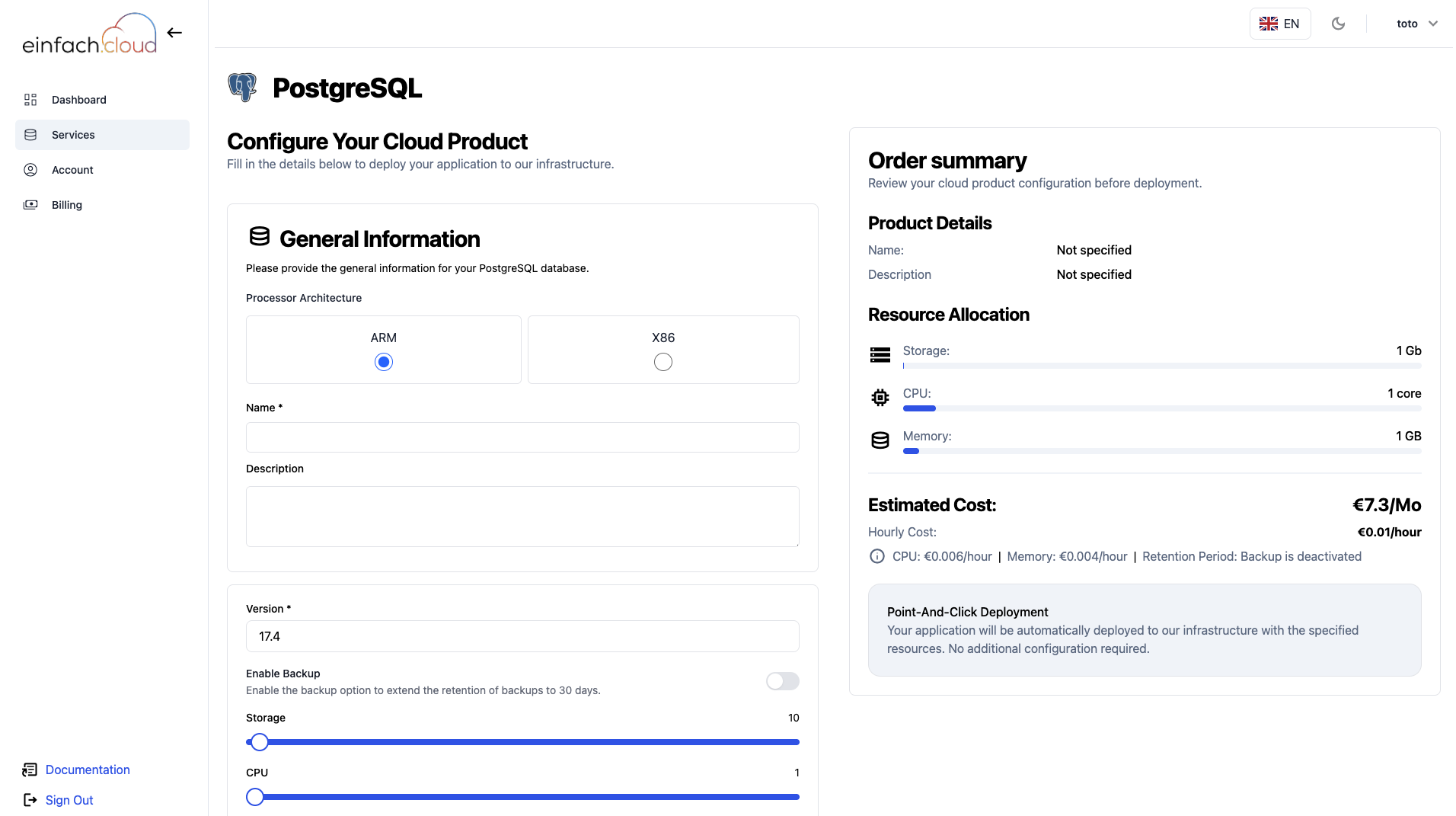This screenshot has height=816, width=1456.
Task: Toggle dark mode with moon icon
Action: coord(1338,24)
